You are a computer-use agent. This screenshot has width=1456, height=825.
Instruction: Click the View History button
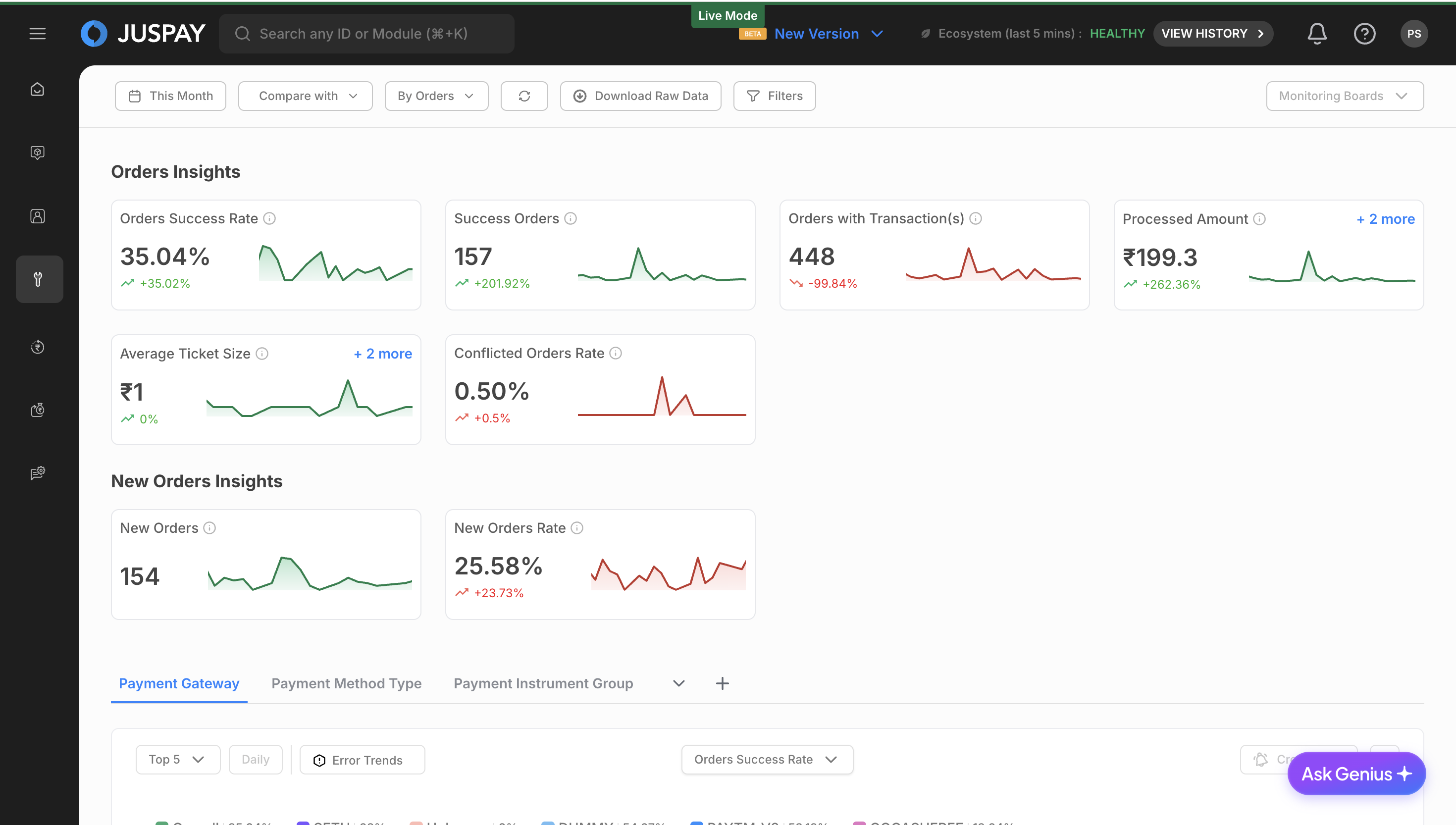pyautogui.click(x=1212, y=34)
